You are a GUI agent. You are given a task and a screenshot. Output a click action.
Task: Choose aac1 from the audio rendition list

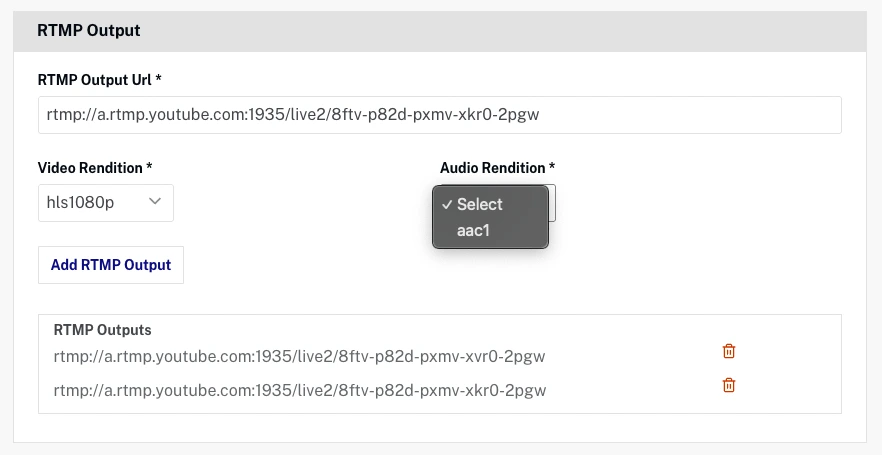(475, 231)
